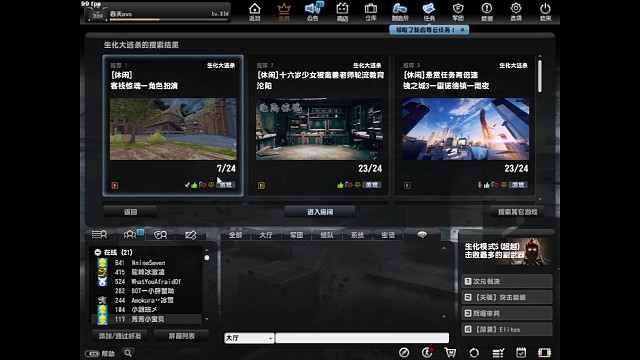Open the 大厅 chat channel dropdown
The height and width of the screenshot is (360, 640).
coord(249,338)
